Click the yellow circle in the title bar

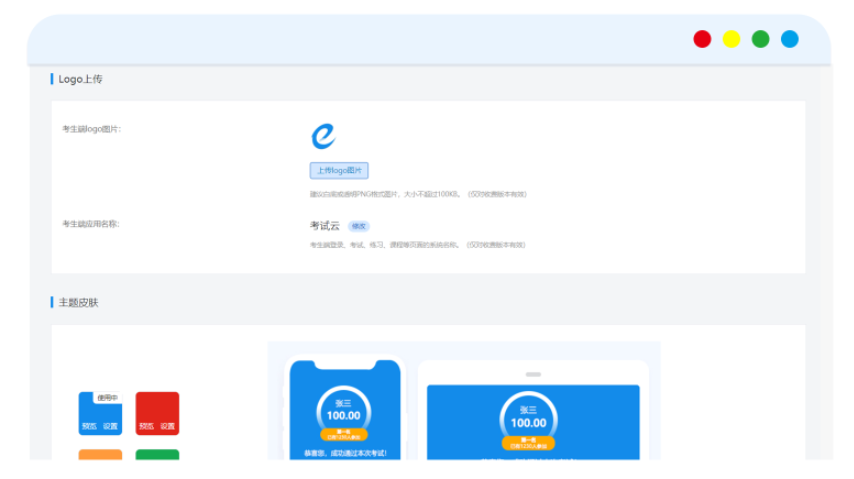click(x=731, y=39)
